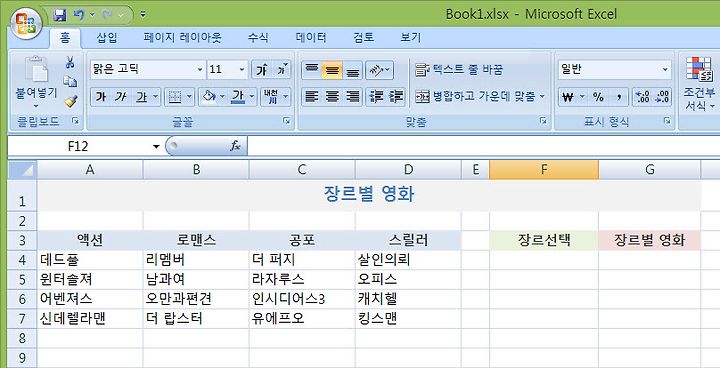The width and height of the screenshot is (720, 368).
Task: Open the Office button menu
Action: [x=26, y=23]
